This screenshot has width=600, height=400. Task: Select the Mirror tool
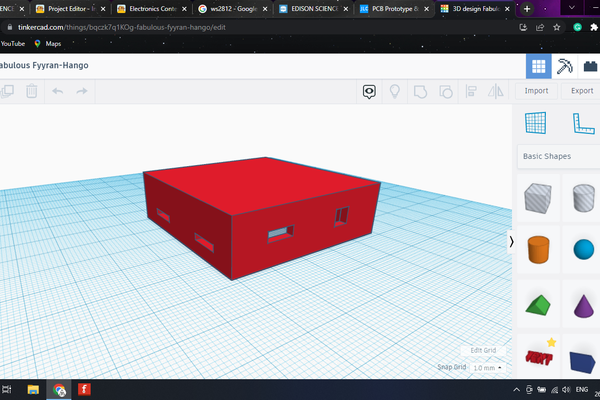496,91
